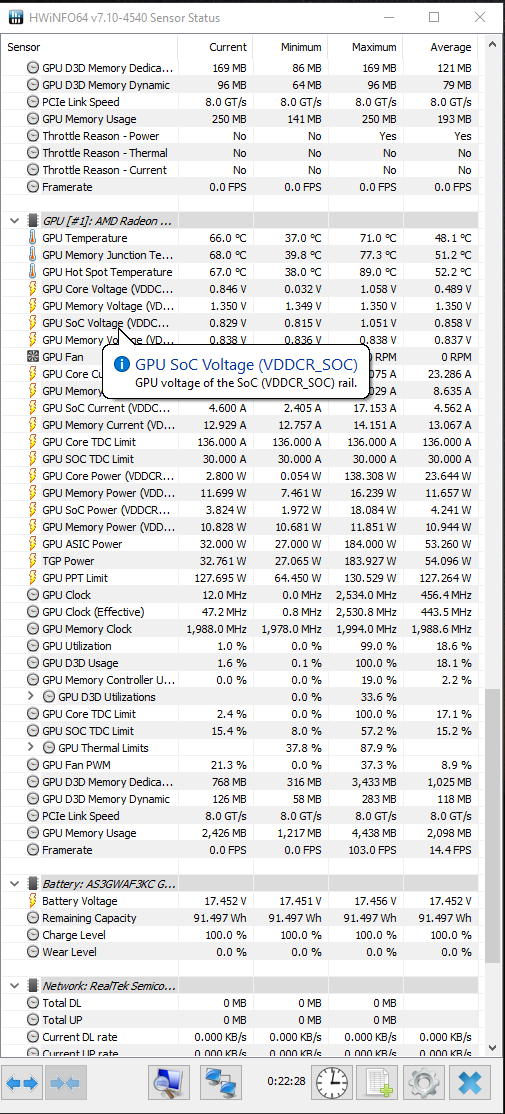
Task: Click the fan icon in GPU Fan row
Action: pyautogui.click(x=33, y=357)
